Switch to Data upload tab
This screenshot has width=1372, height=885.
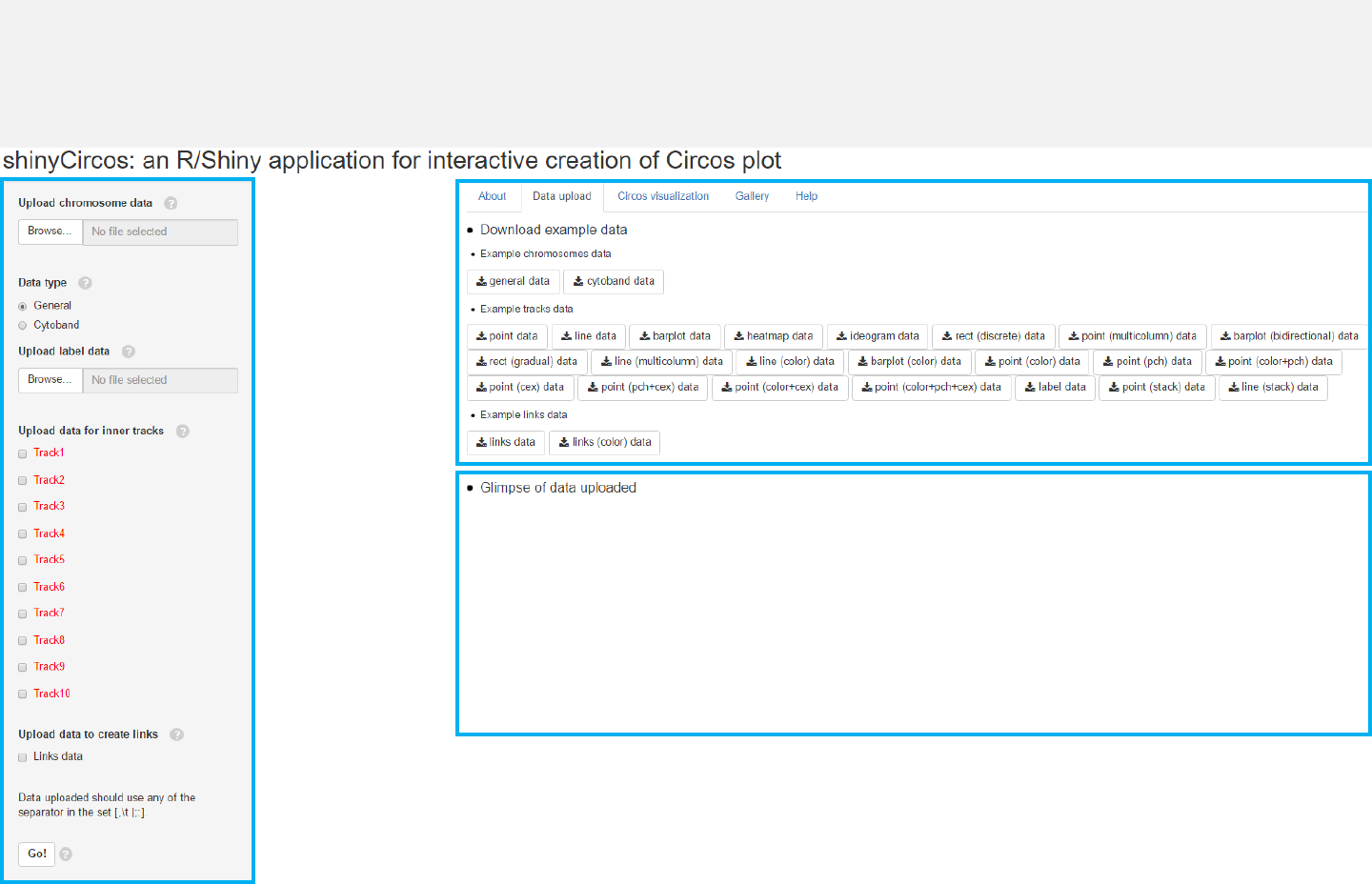(562, 196)
